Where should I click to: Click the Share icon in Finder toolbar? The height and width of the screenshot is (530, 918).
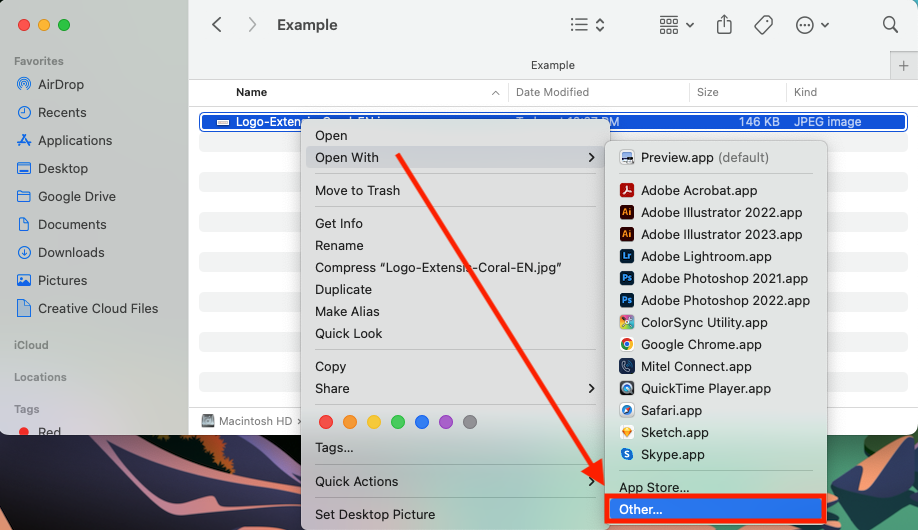click(x=726, y=25)
